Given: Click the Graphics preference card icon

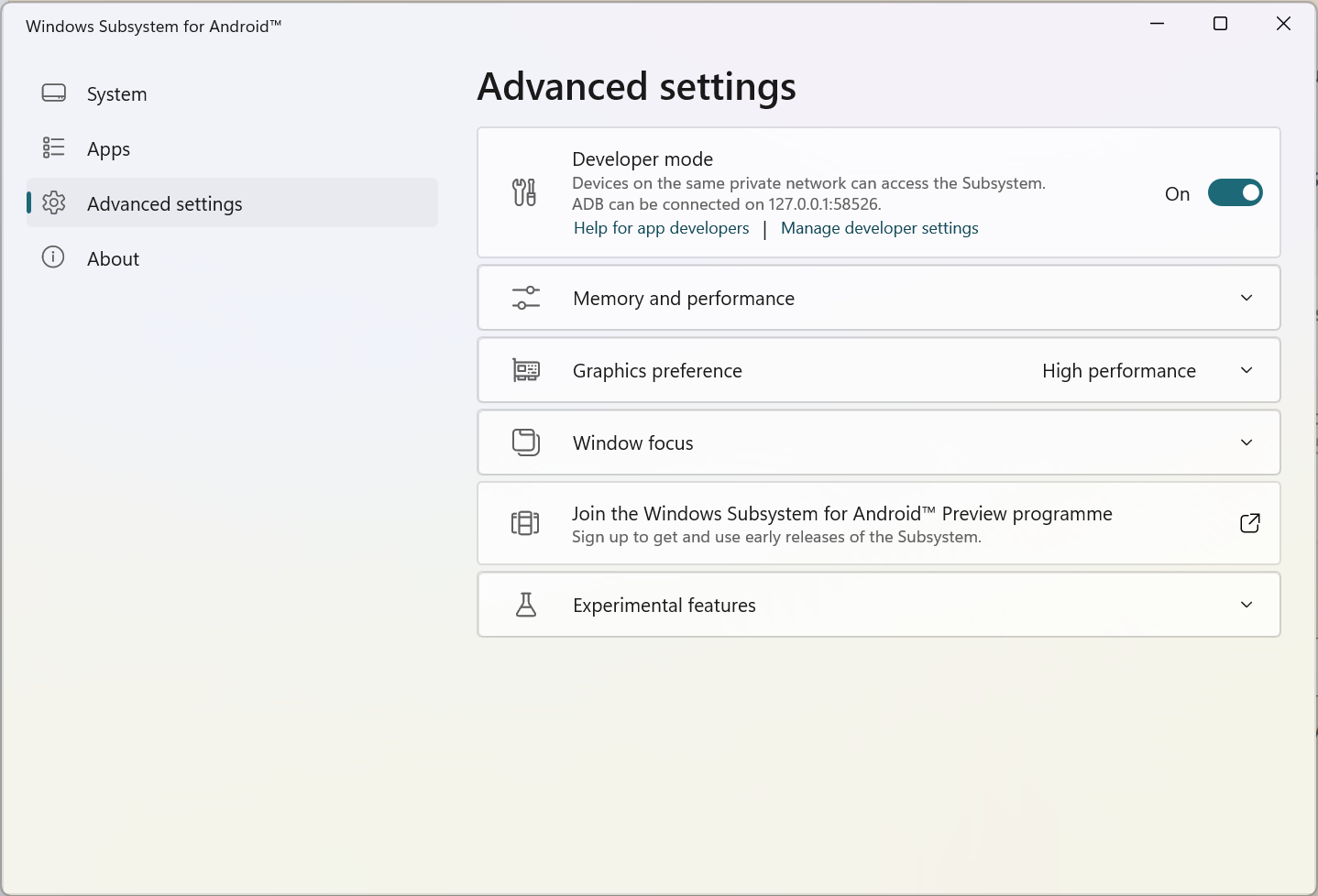Looking at the screenshot, I should (526, 370).
